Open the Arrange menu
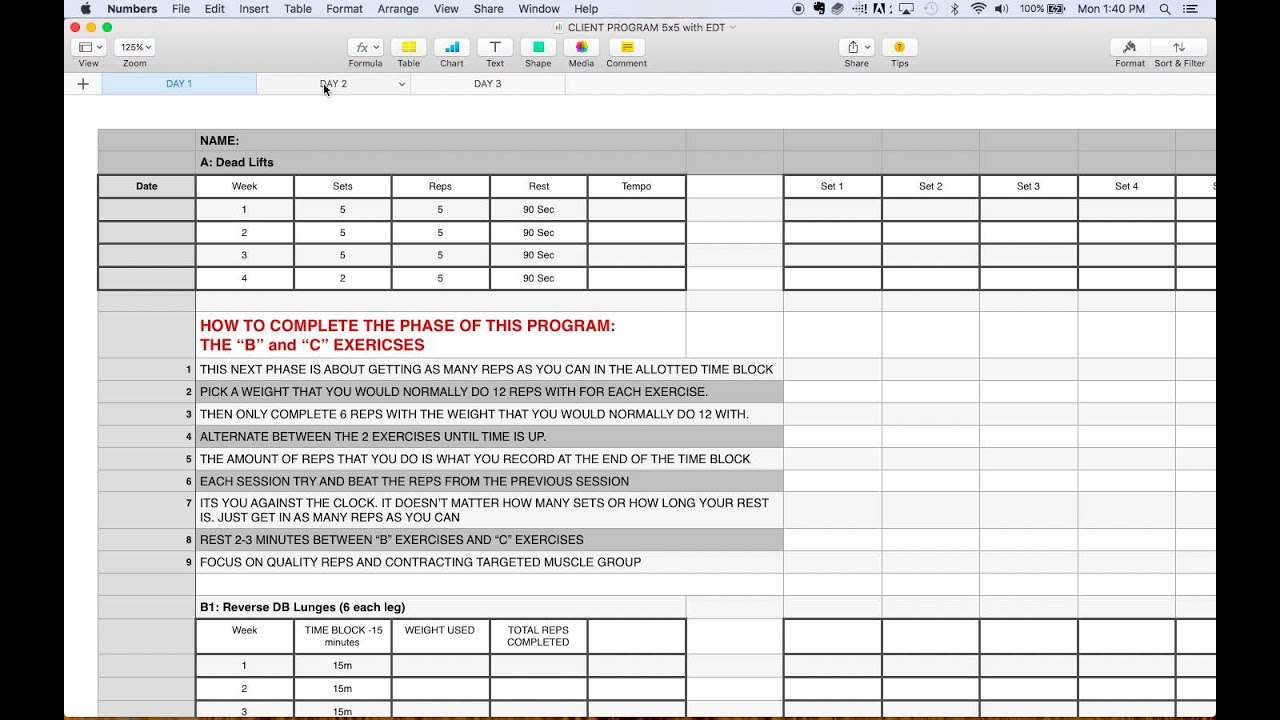The width and height of the screenshot is (1280, 720). click(399, 9)
